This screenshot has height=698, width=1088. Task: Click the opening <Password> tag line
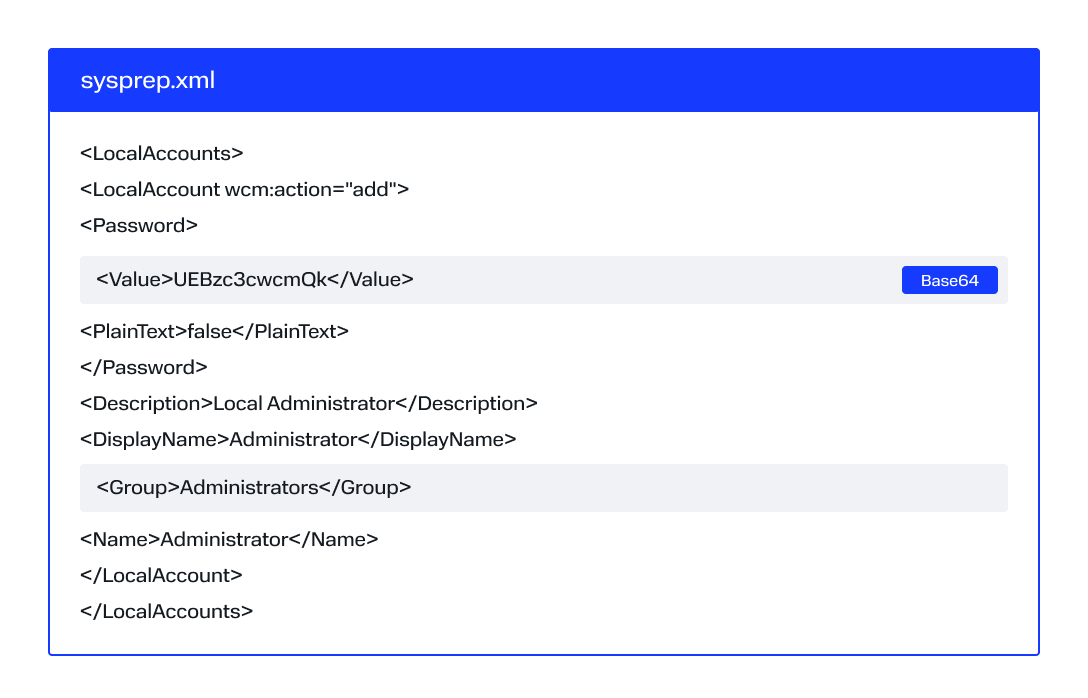139,225
